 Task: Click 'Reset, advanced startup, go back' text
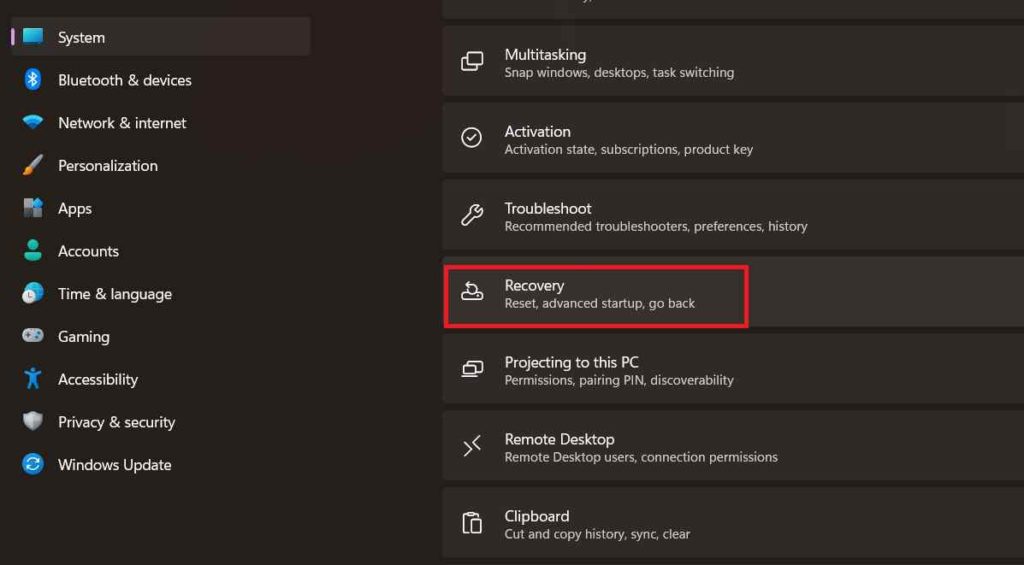click(x=600, y=304)
